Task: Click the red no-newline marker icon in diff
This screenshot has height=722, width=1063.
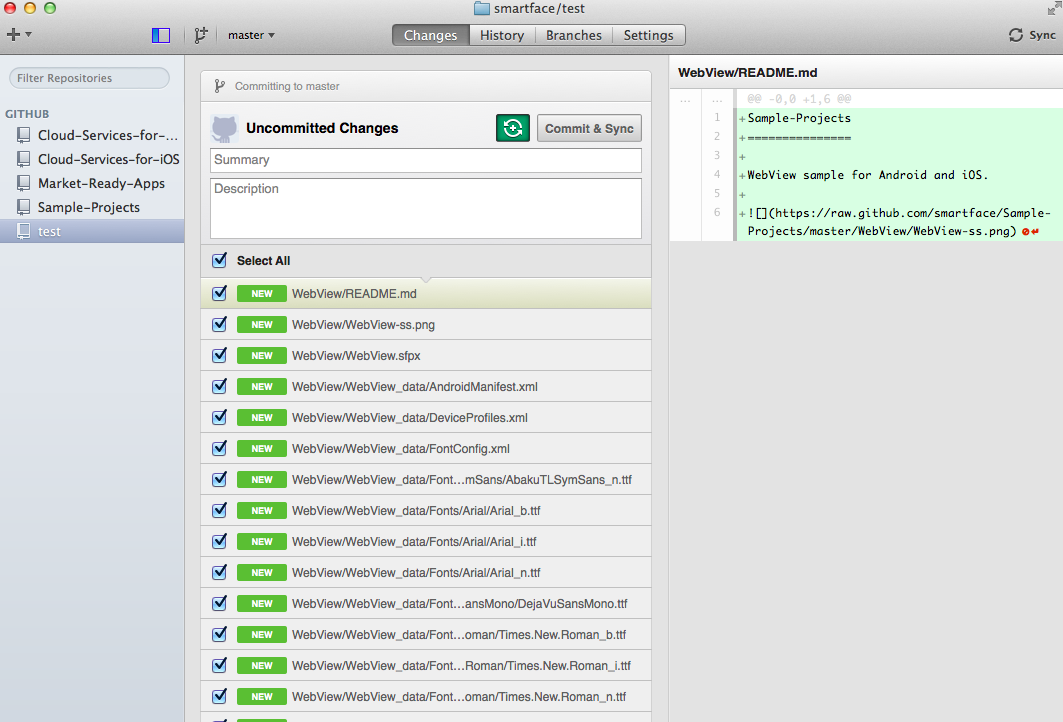Action: pos(1030,232)
